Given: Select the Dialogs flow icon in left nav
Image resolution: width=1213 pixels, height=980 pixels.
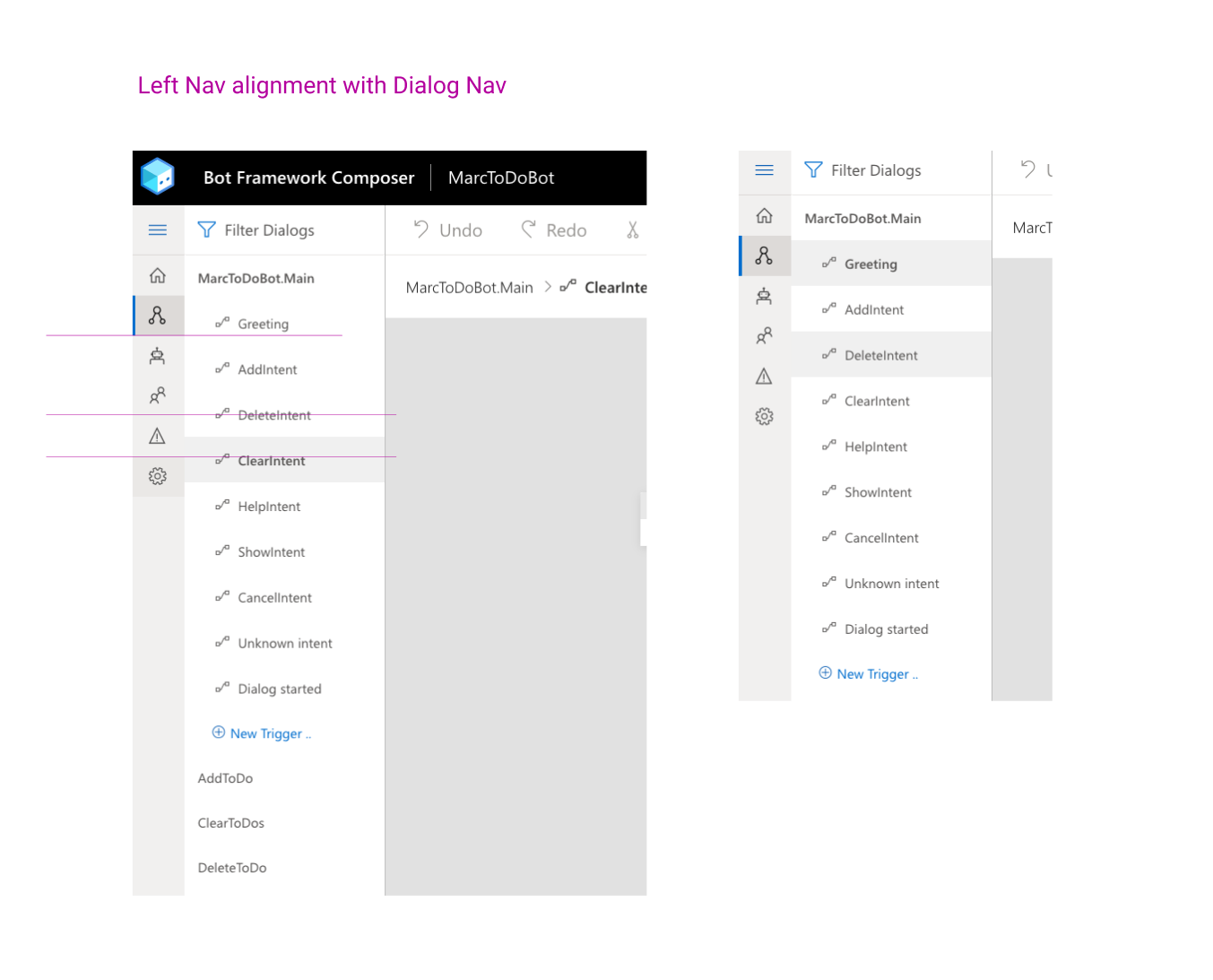Looking at the screenshot, I should tap(158, 316).
